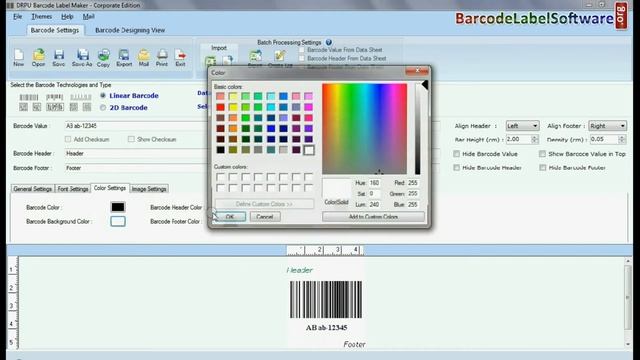Toggle Hide Barcode Value checkbox
640x360 pixels.
(x=457, y=154)
